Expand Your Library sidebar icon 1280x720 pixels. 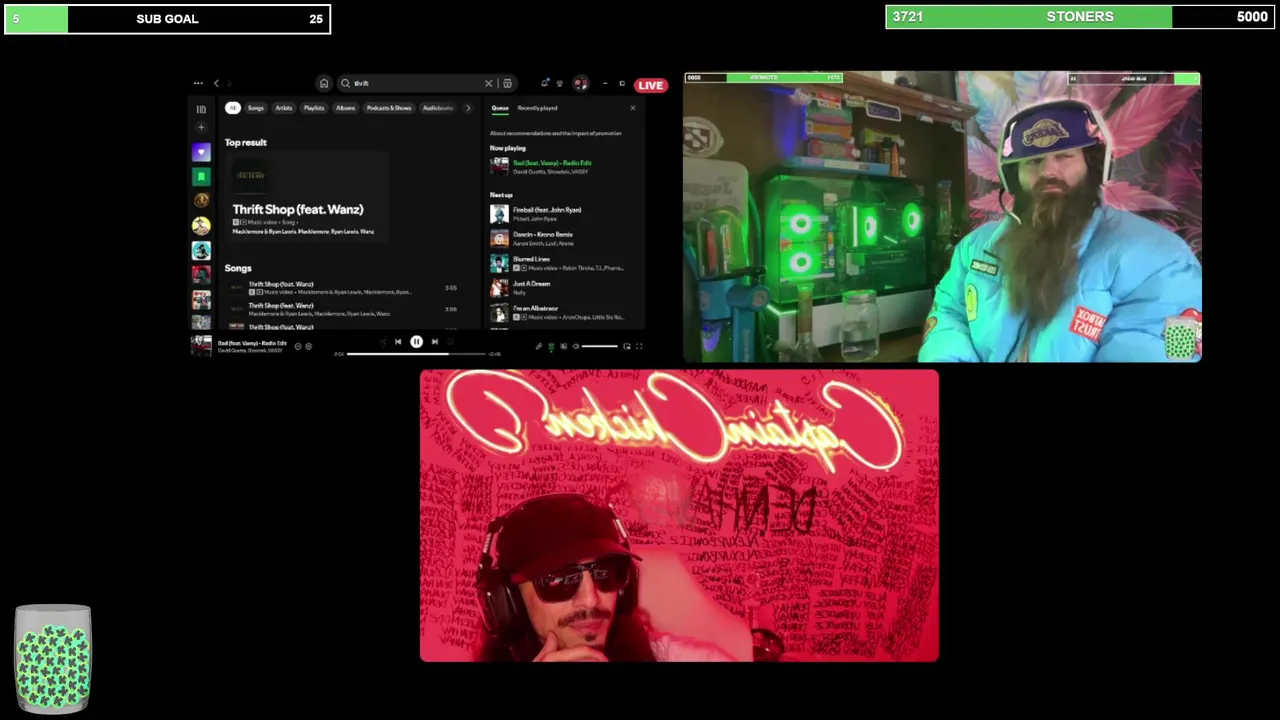[x=201, y=109]
